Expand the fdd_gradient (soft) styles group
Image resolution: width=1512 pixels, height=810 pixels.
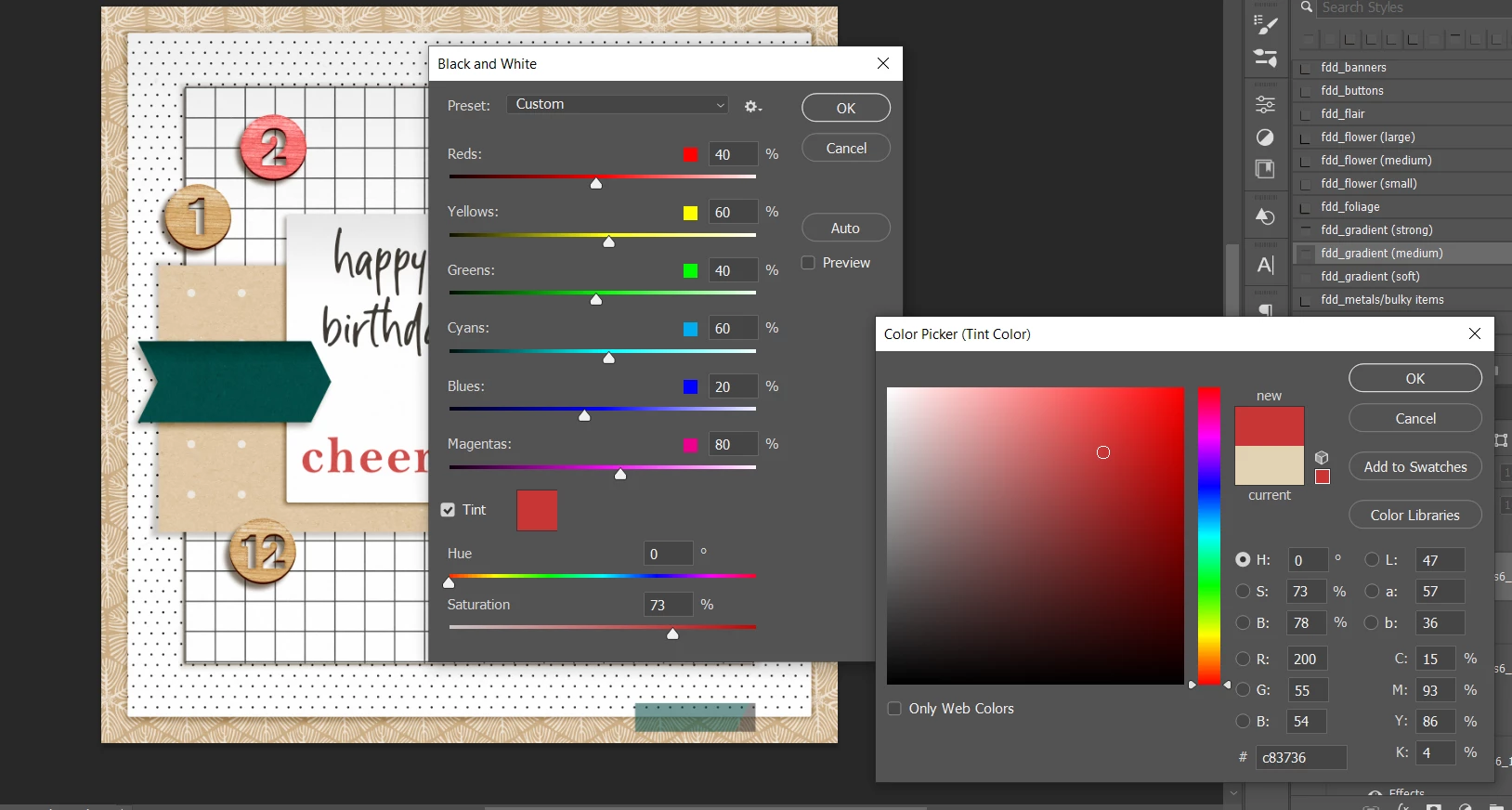tap(1306, 277)
